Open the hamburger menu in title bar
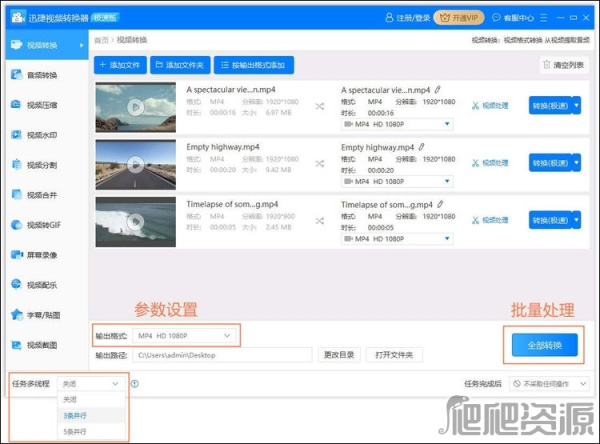Viewport: 600px width, 444px height. (543, 18)
